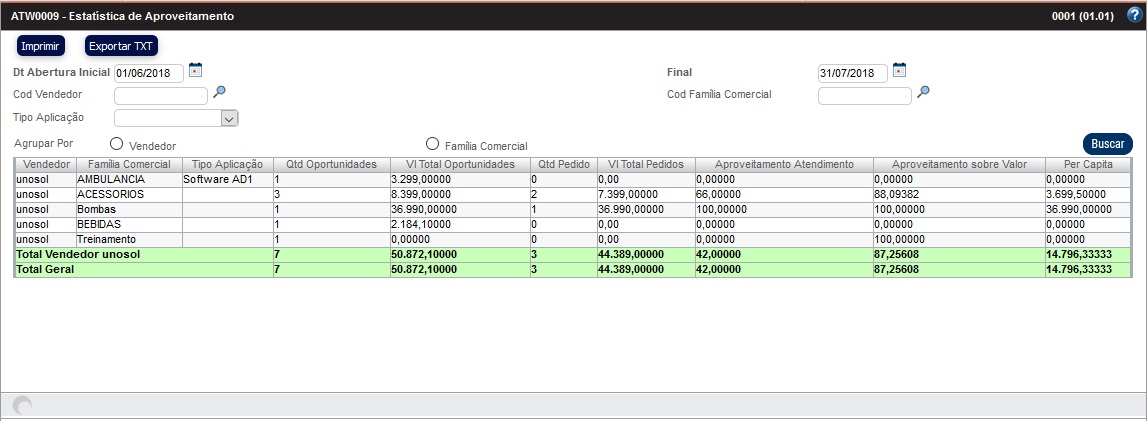Click the Qtd Oportunidades column header
Screen dimensions: 1148x421
pyautogui.click(x=330, y=164)
